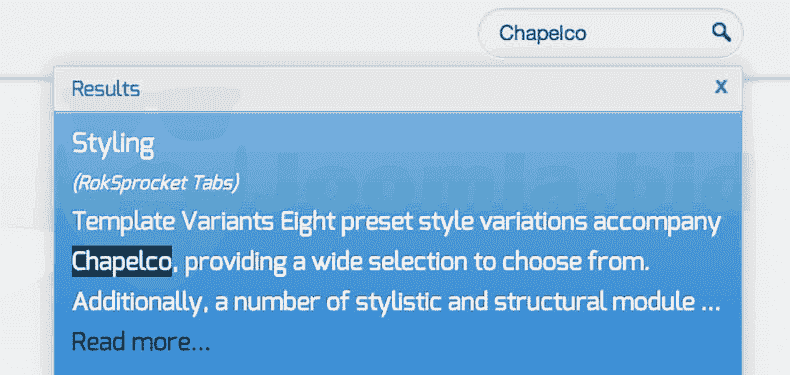This screenshot has width=790, height=375.
Task: Close the Results panel with X
Action: coord(721,88)
